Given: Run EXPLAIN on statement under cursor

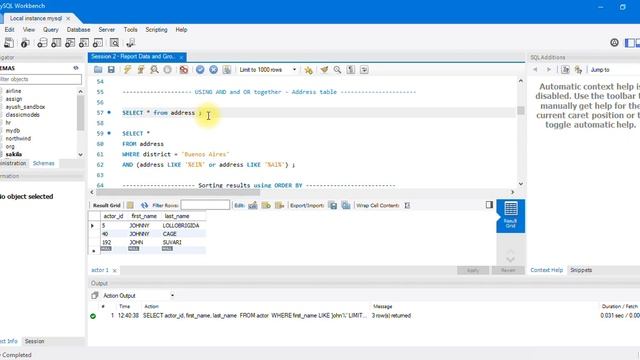Looking at the screenshot, I should pos(154,70).
